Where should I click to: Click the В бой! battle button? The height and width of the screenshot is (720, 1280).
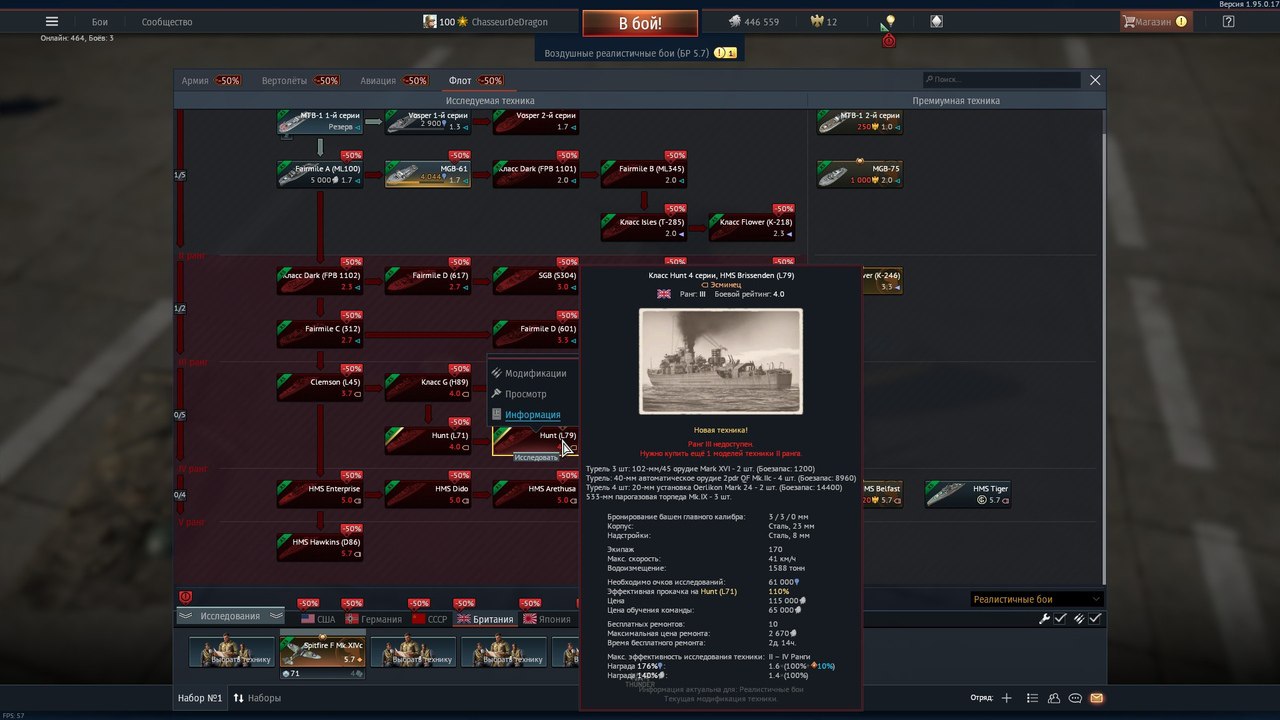click(640, 23)
